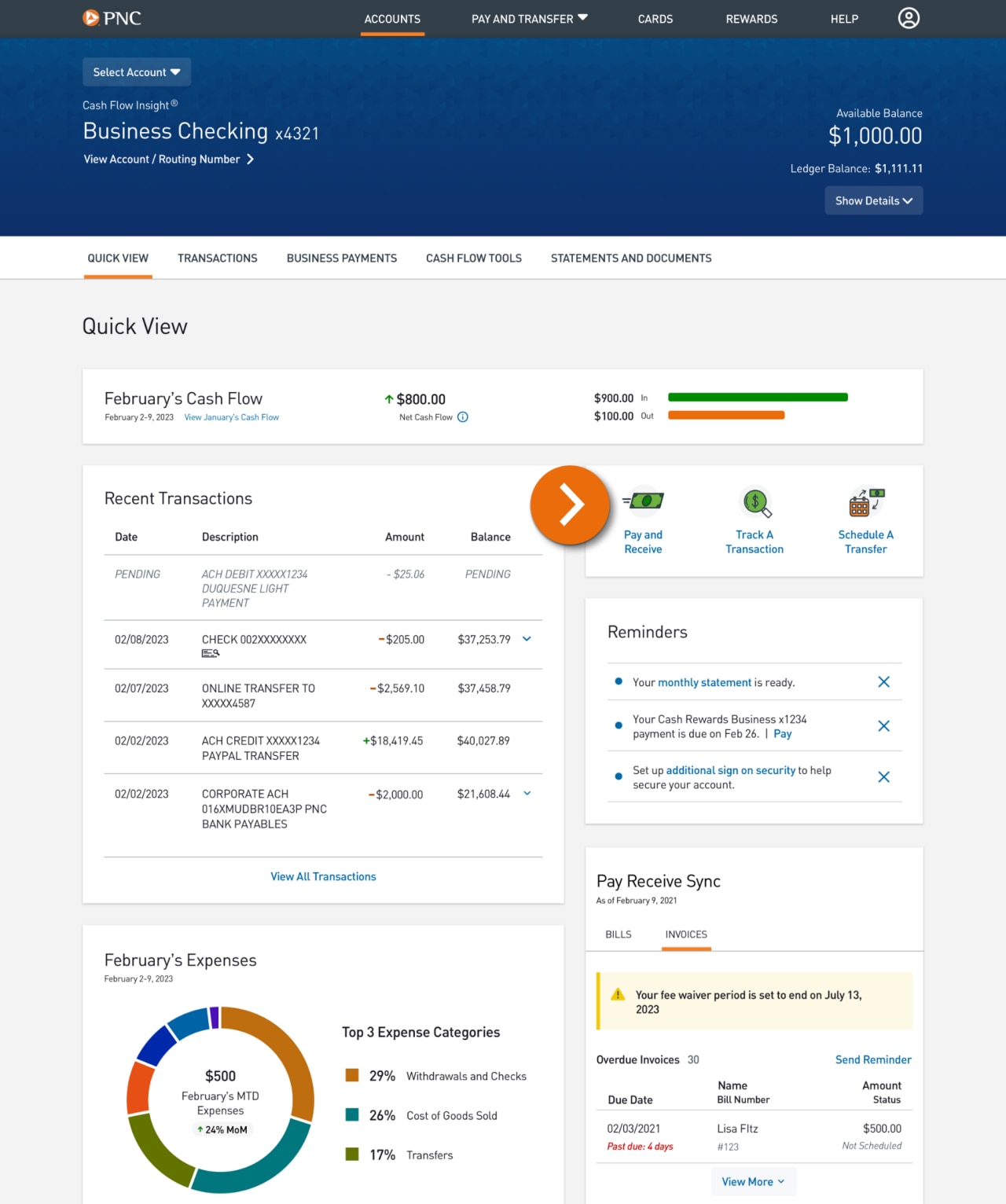Expand Show Details on account balance
The height and width of the screenshot is (1204, 1006).
pos(873,200)
